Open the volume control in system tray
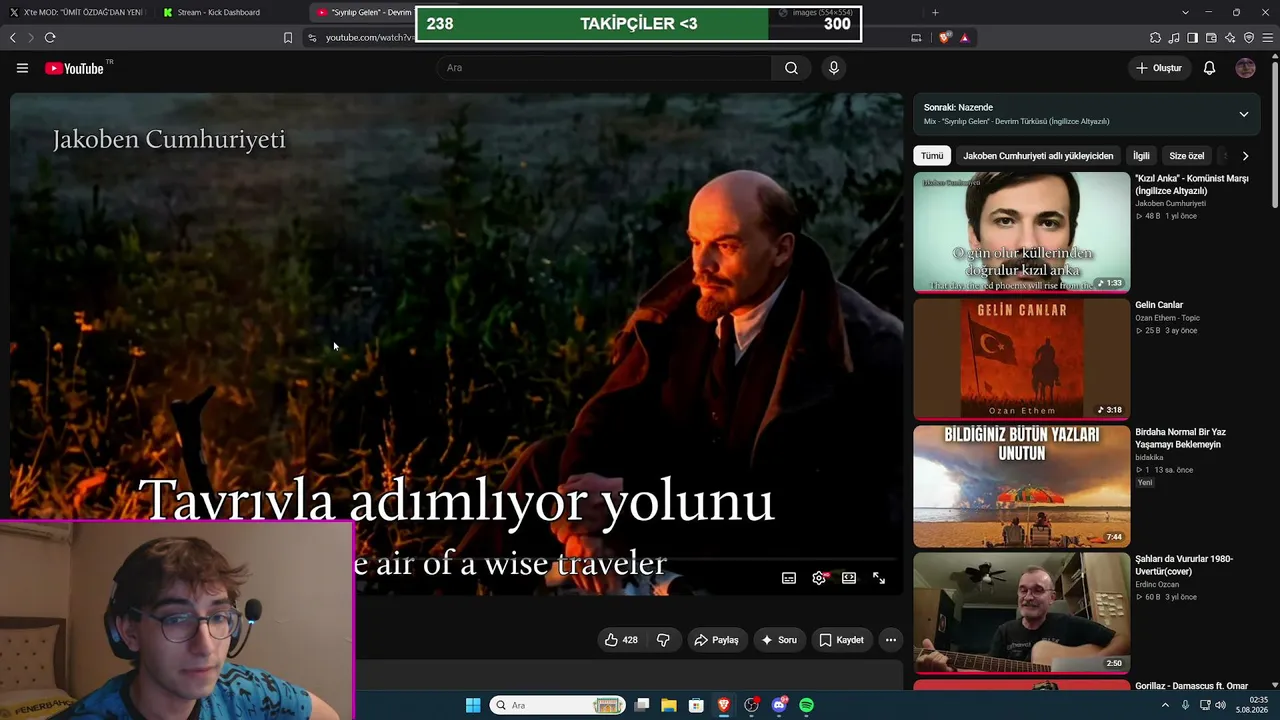 (x=1220, y=705)
